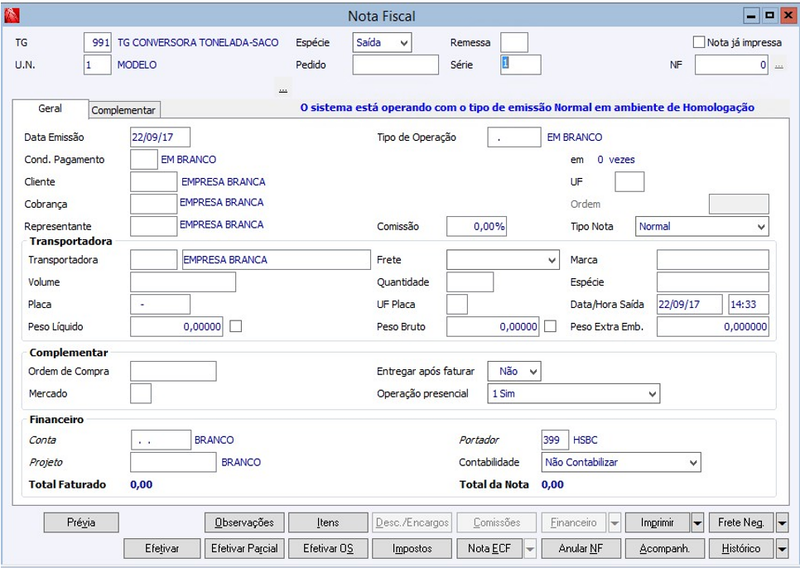Viewport: 800px width, 568px height.
Task: Click the Ordem de Compra field
Action: pyautogui.click(x=173, y=371)
